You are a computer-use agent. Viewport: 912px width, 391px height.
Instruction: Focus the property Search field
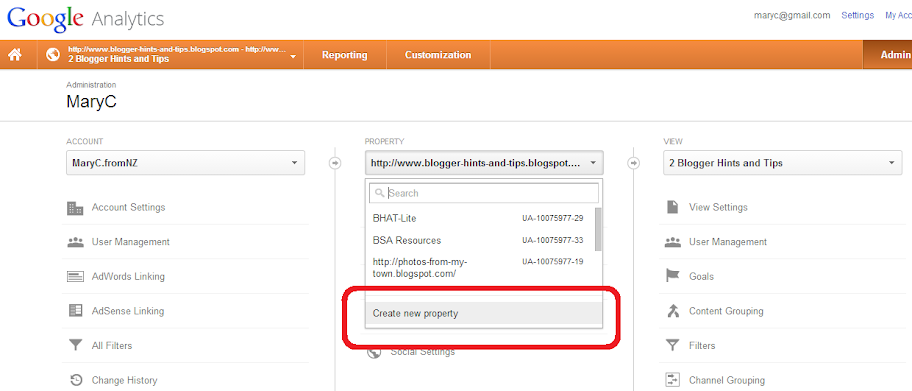click(484, 193)
